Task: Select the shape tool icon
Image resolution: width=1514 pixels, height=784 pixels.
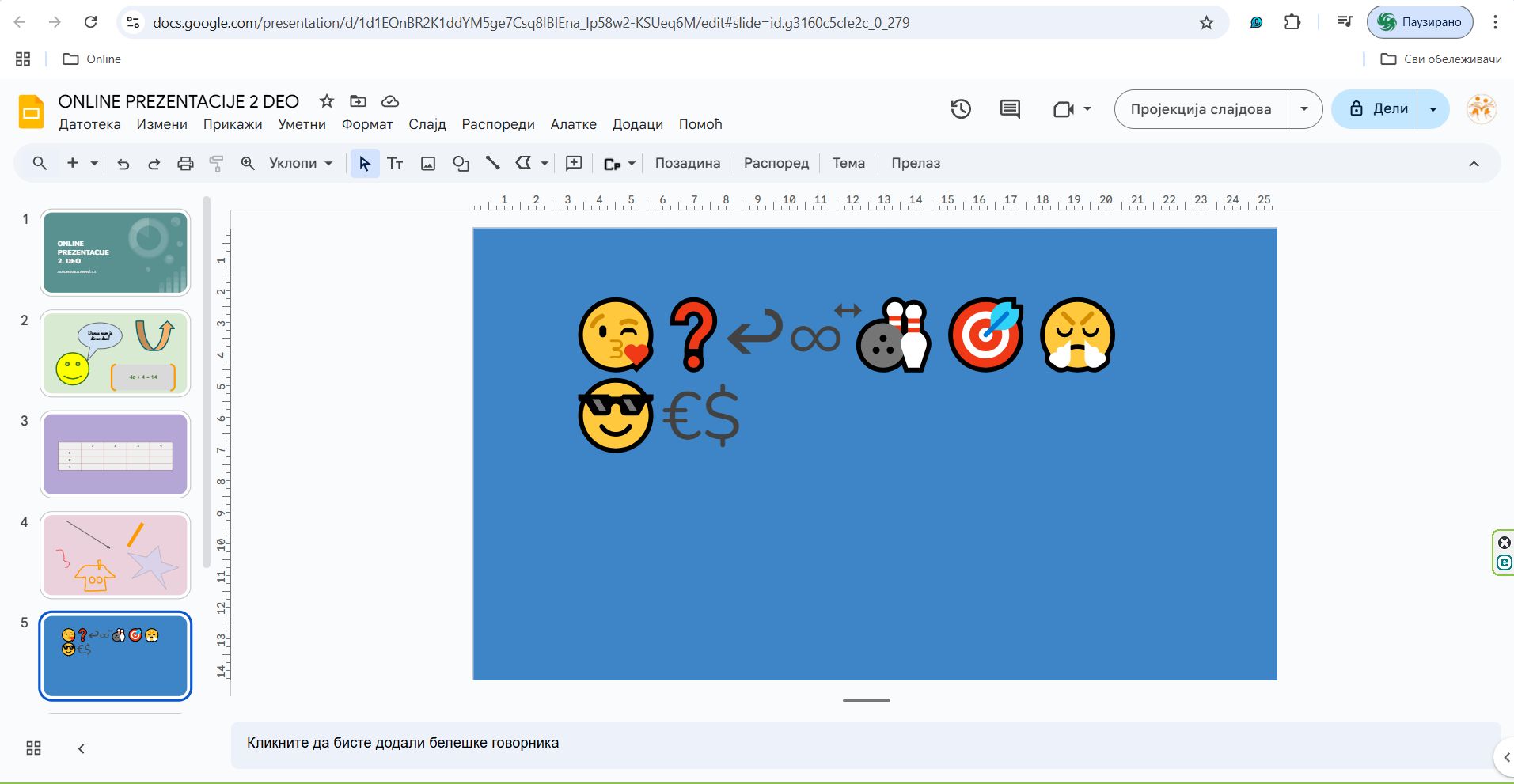Action: (x=461, y=164)
